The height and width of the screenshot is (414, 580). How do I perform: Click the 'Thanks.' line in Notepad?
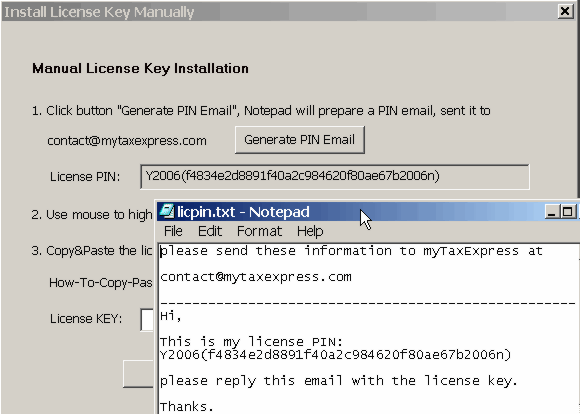point(187,406)
